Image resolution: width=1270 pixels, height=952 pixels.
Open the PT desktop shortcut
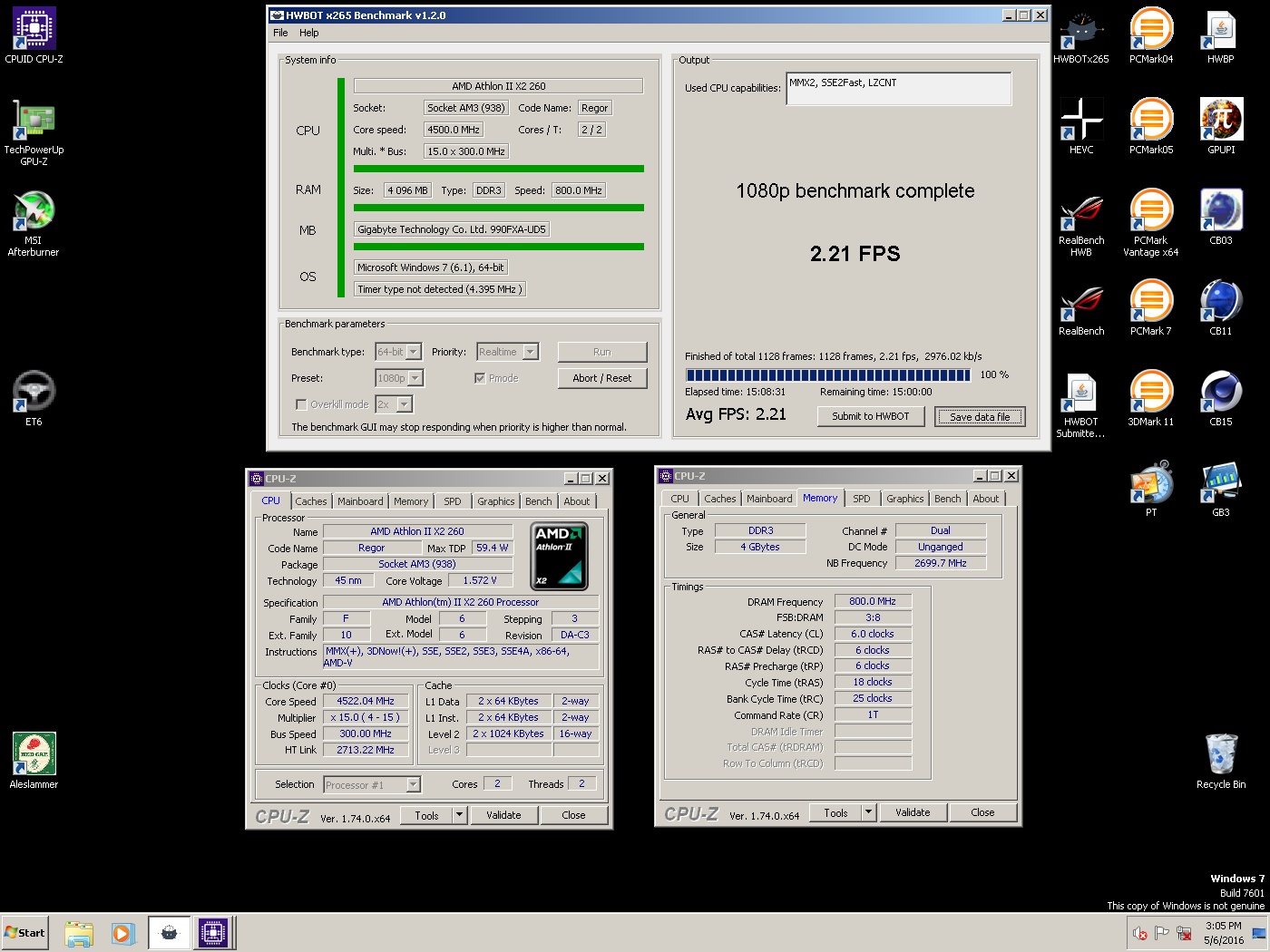pyautogui.click(x=1151, y=489)
